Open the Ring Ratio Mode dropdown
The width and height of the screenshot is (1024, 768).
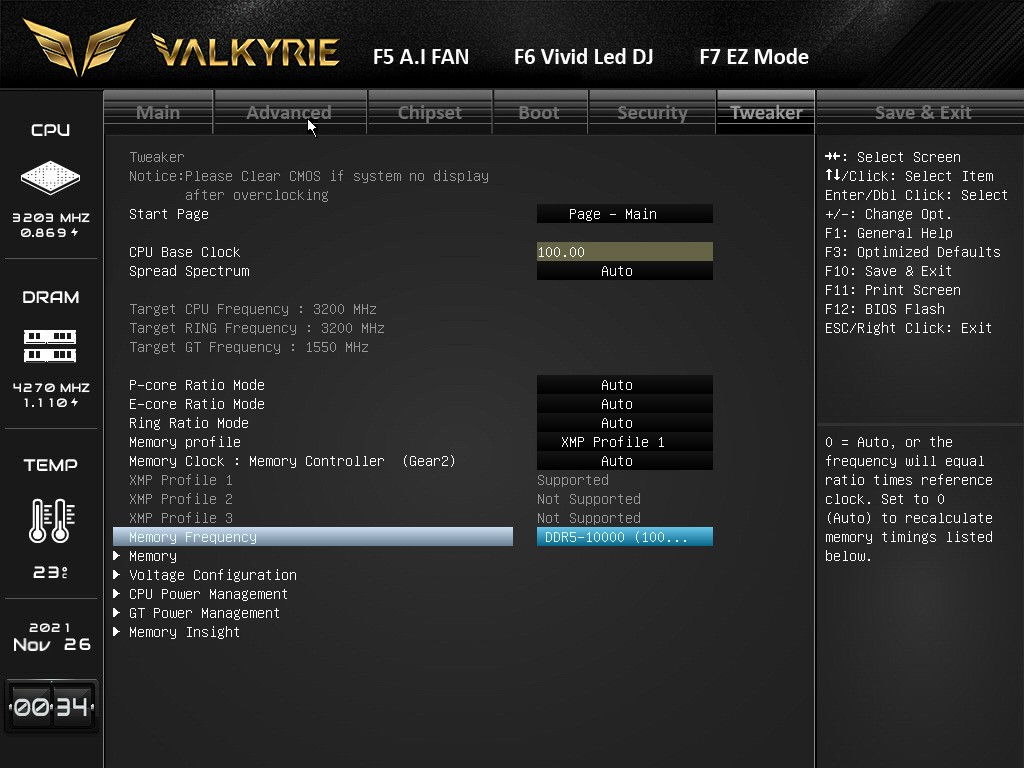(624, 423)
